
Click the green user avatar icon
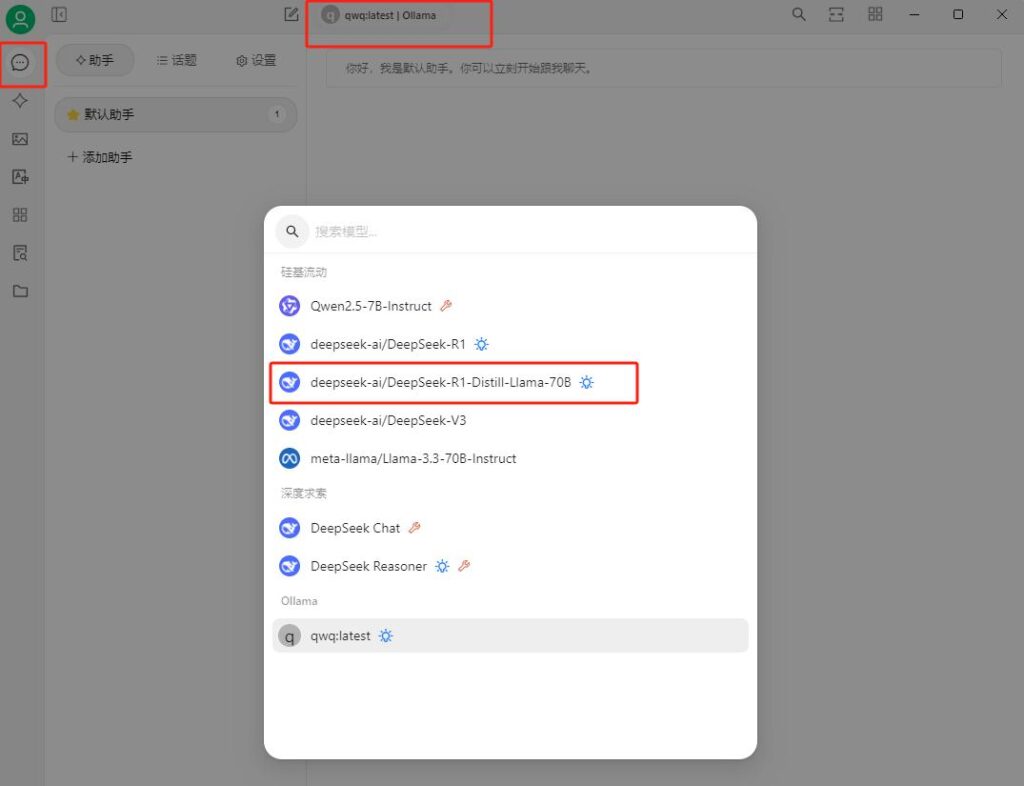point(20,18)
